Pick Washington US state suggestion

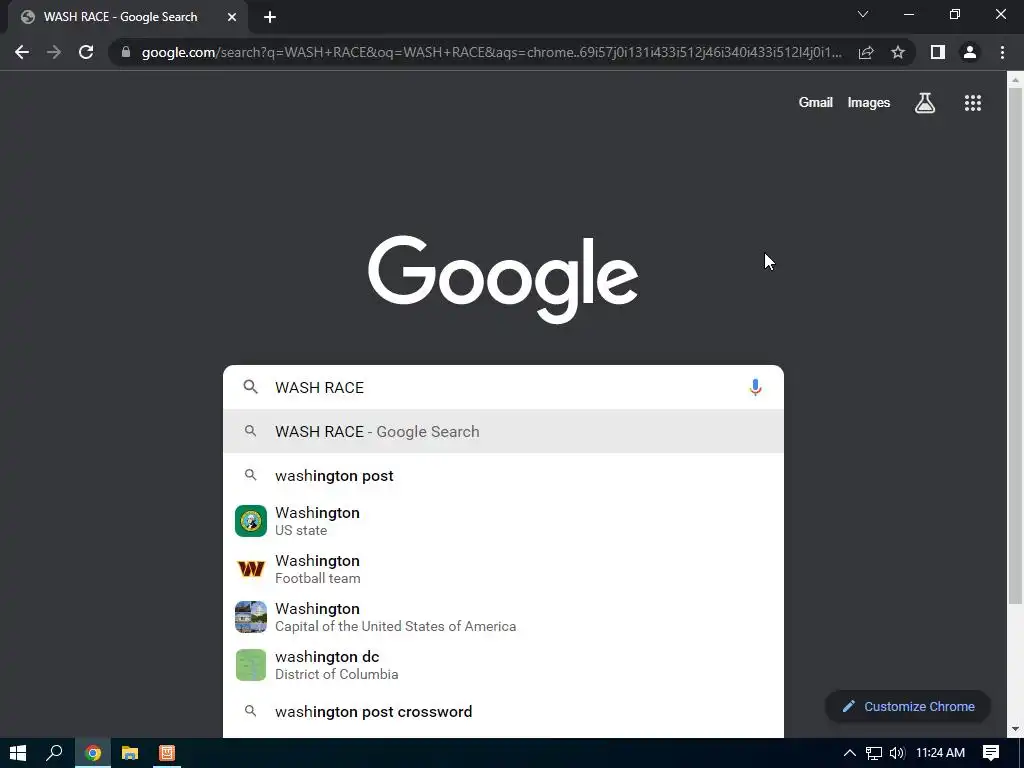point(503,521)
